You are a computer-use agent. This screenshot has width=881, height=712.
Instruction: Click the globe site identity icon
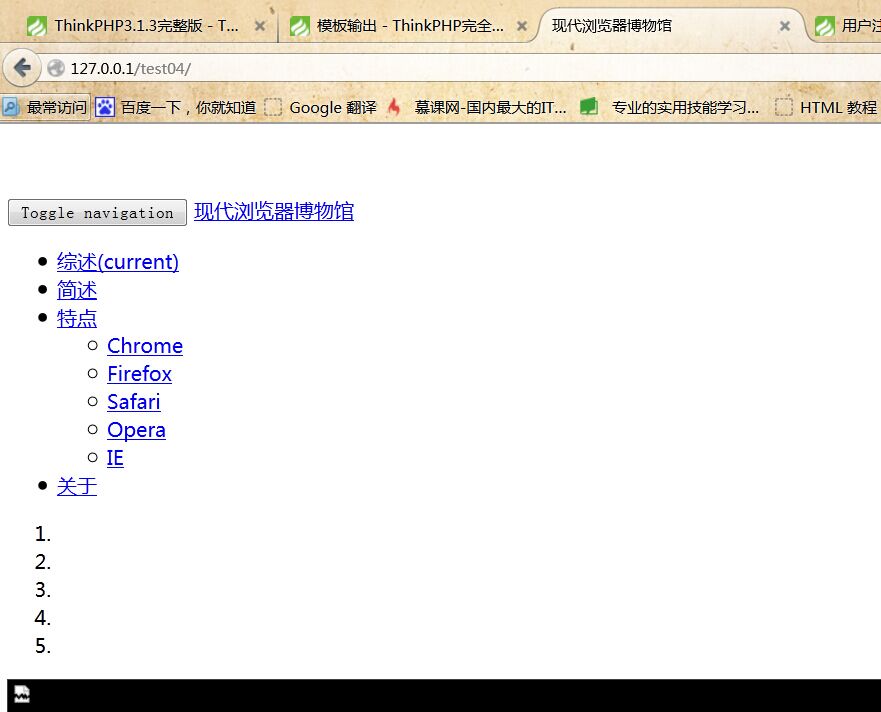(56, 68)
